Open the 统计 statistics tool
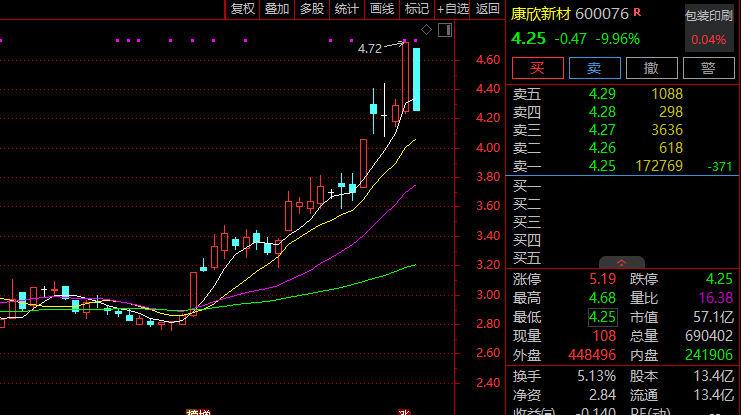741x415 pixels. tap(346, 9)
